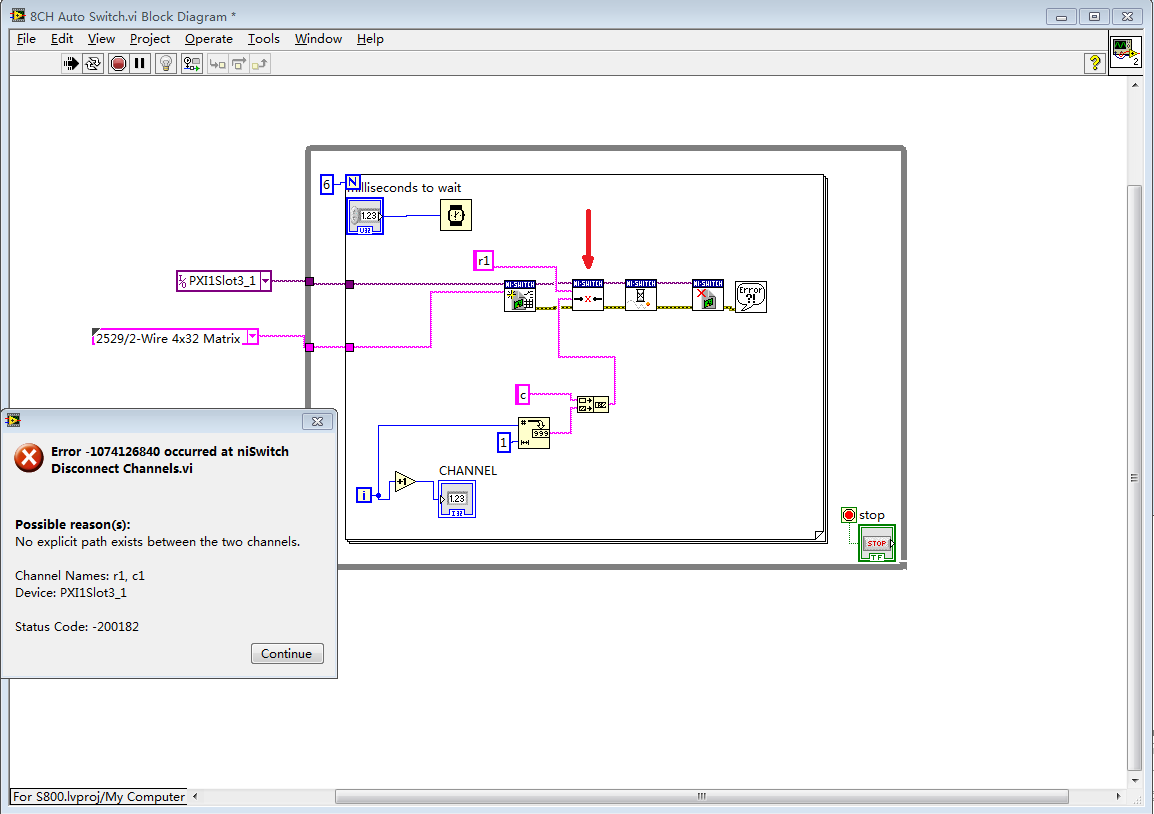Click the scroll right arrow
The image size is (1154, 814).
pos(1119,796)
